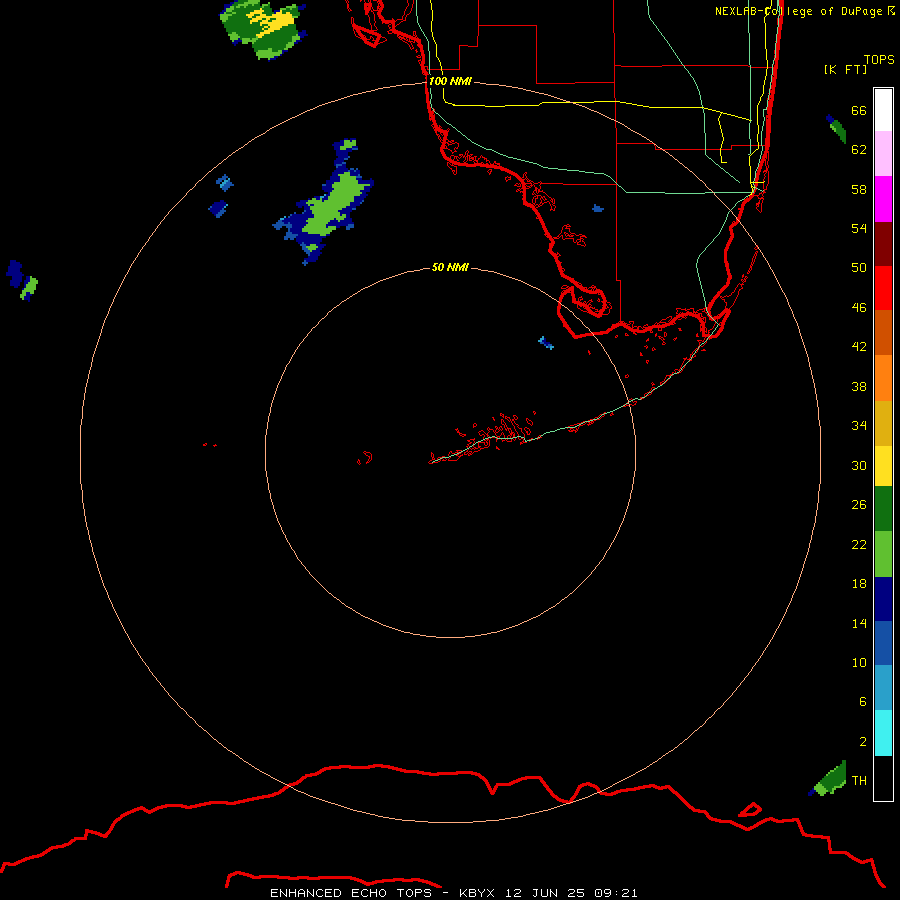900x900 pixels.
Task: Select the 46 legend value
Action: coord(859,308)
